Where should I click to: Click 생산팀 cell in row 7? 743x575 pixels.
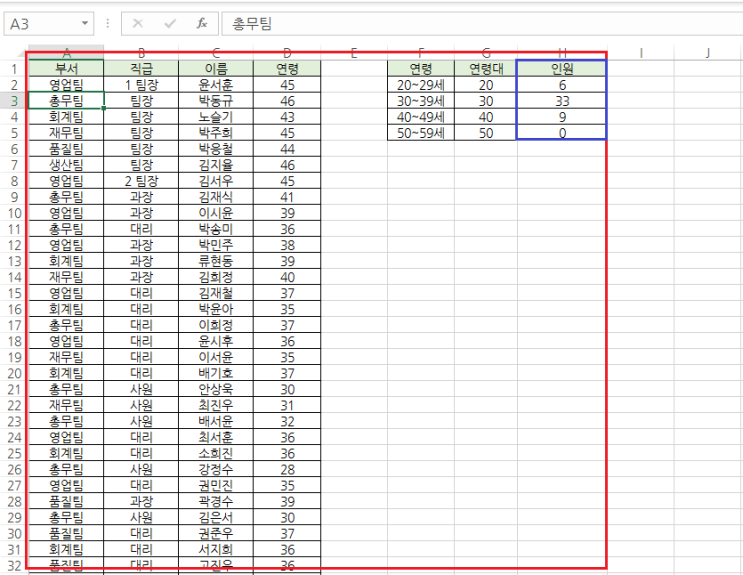click(x=66, y=165)
